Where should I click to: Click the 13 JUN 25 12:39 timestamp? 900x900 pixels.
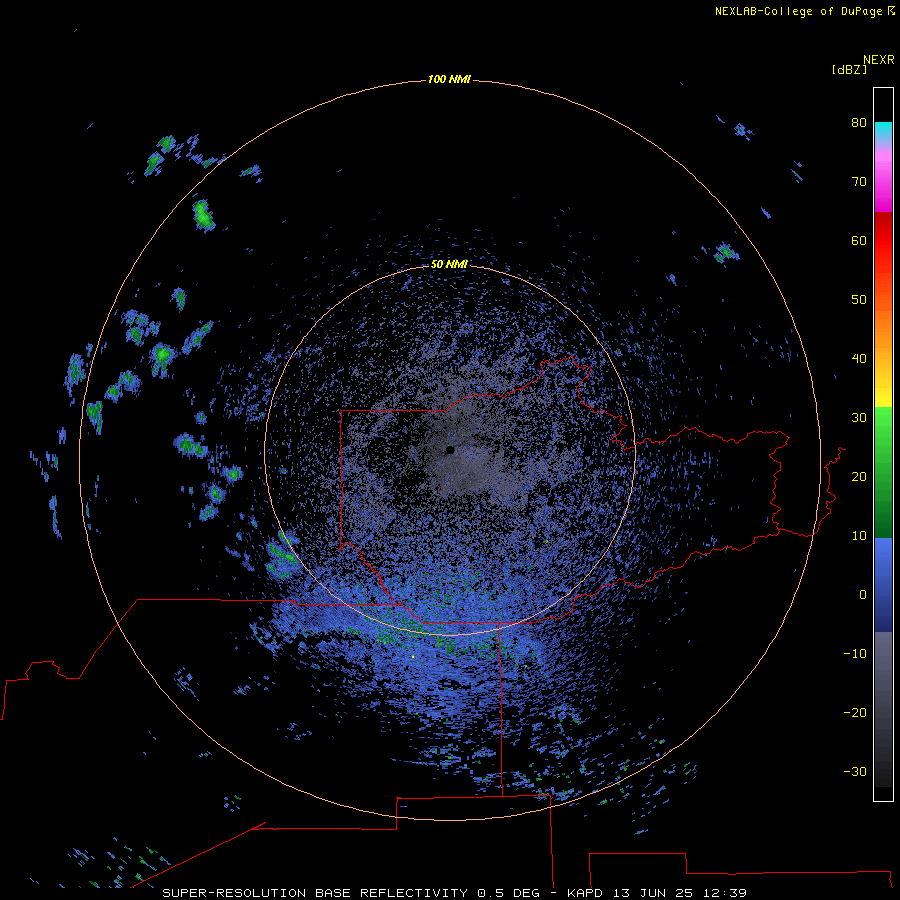tap(680, 893)
